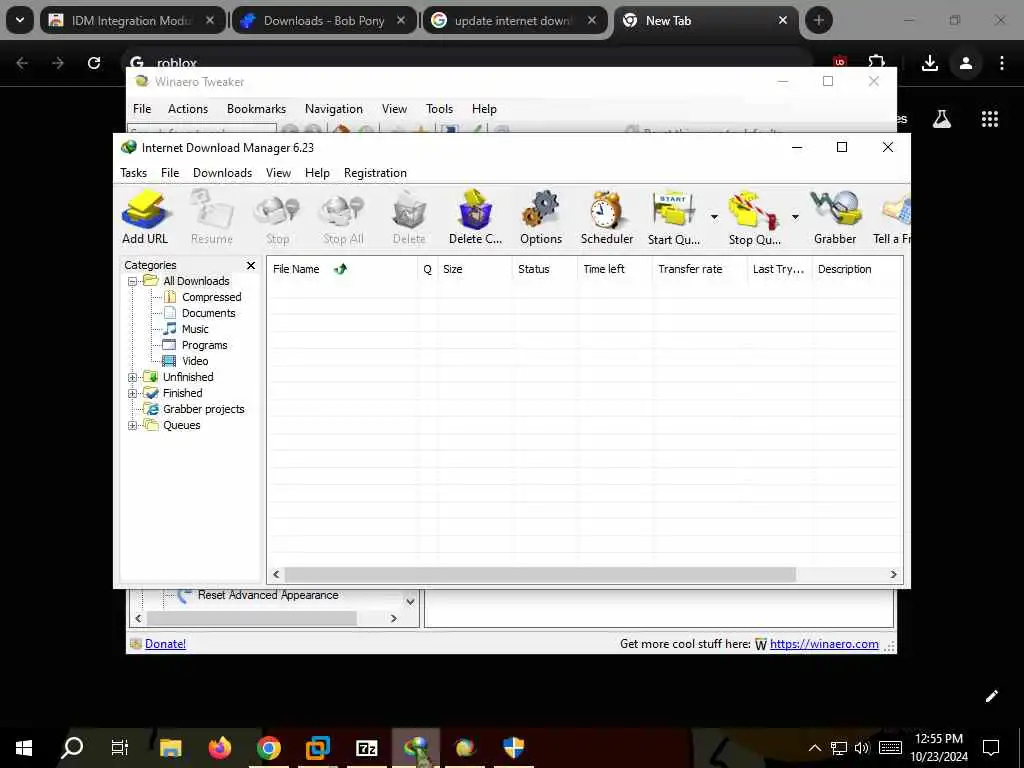Click the download list horizontal scrollbar thumb
Viewport: 1024px width, 768px height.
540,575
